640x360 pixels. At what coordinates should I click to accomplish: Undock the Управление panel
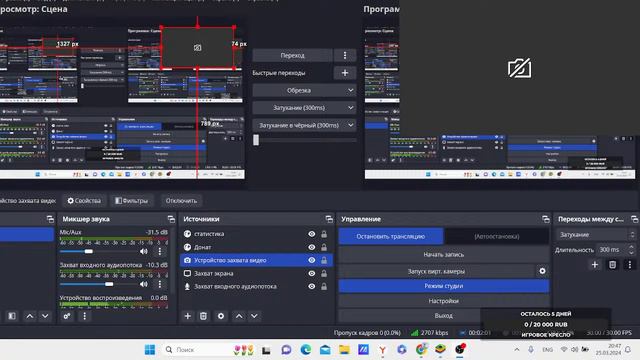point(546,219)
